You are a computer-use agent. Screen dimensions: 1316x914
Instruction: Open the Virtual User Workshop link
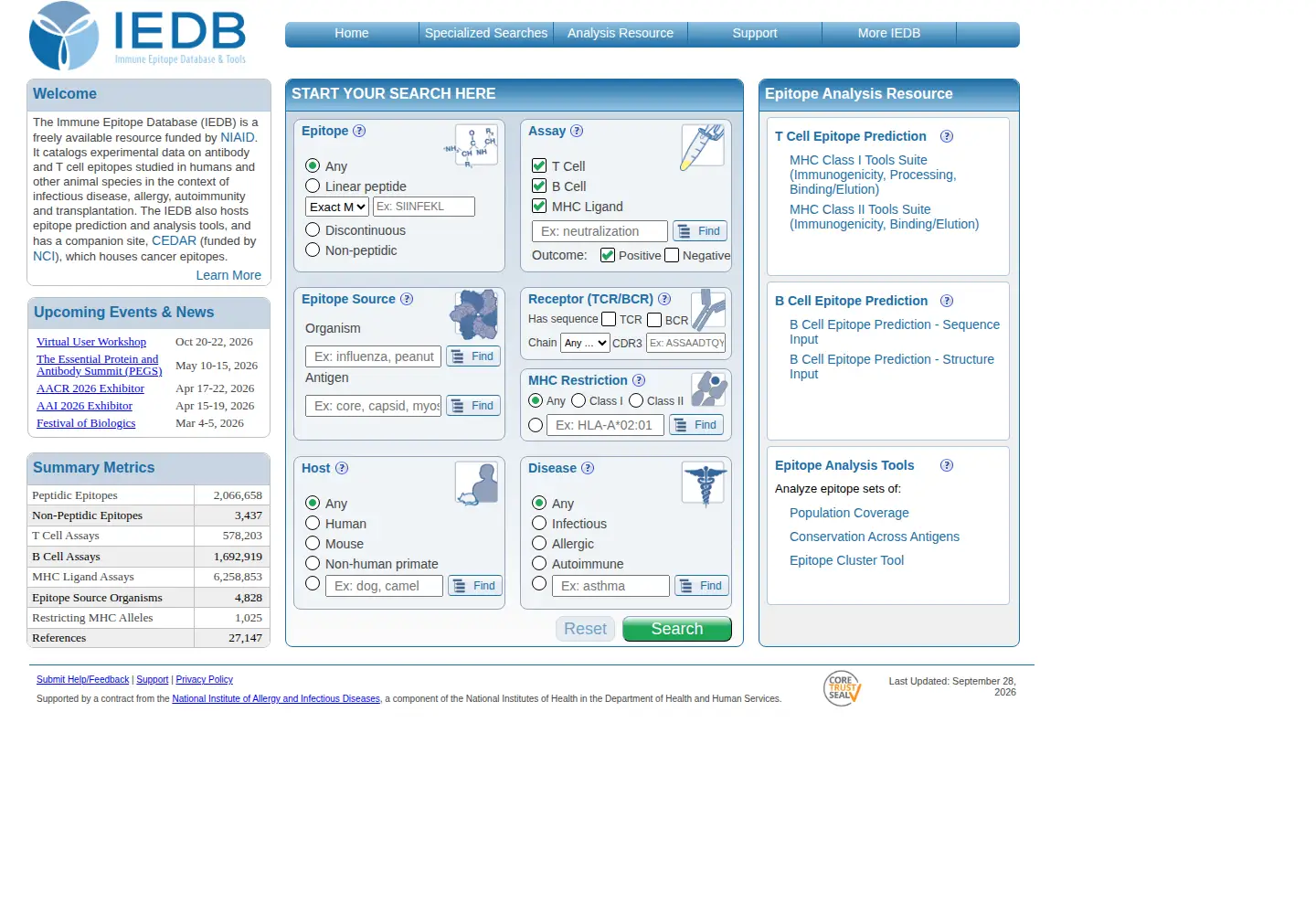(x=91, y=342)
